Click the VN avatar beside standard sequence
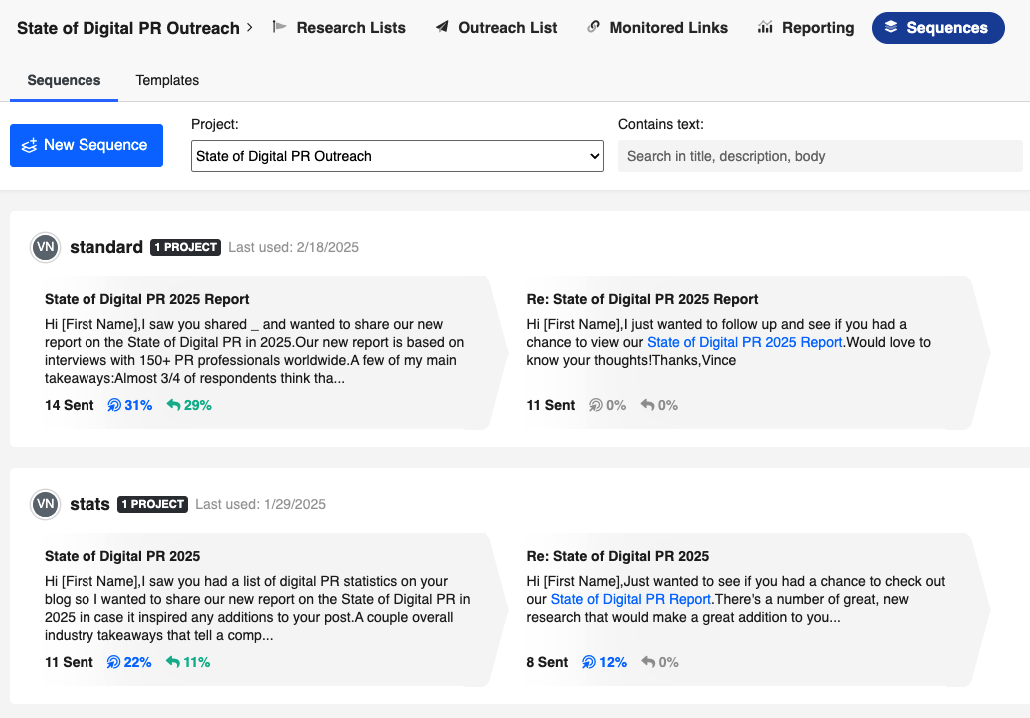Viewport: 1030px width, 718px height. [x=45, y=247]
